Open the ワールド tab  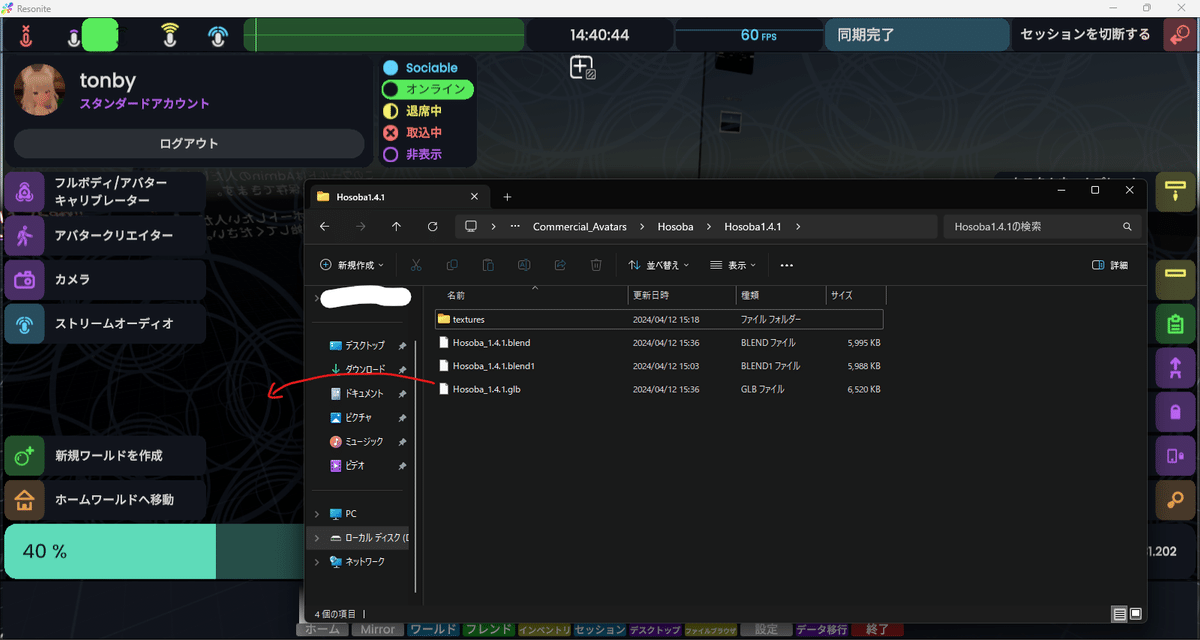point(433,630)
